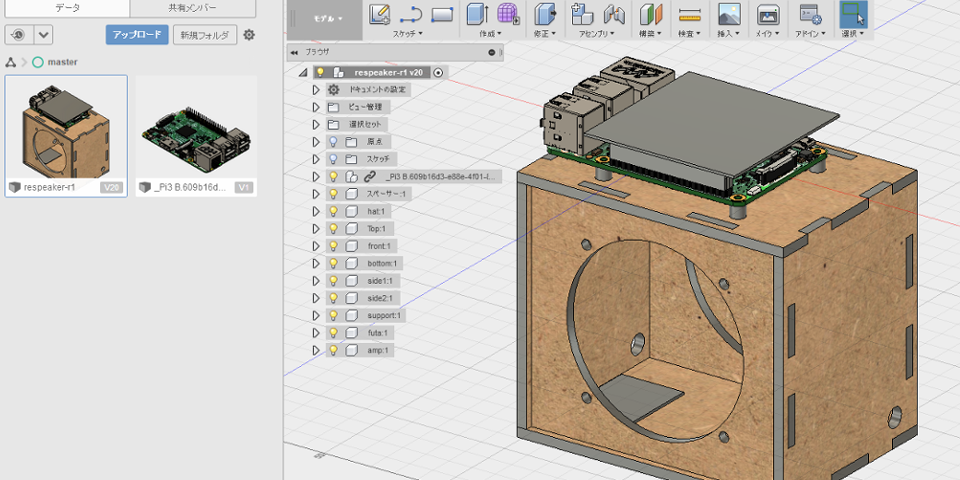Expand the support:1 node

point(316,316)
